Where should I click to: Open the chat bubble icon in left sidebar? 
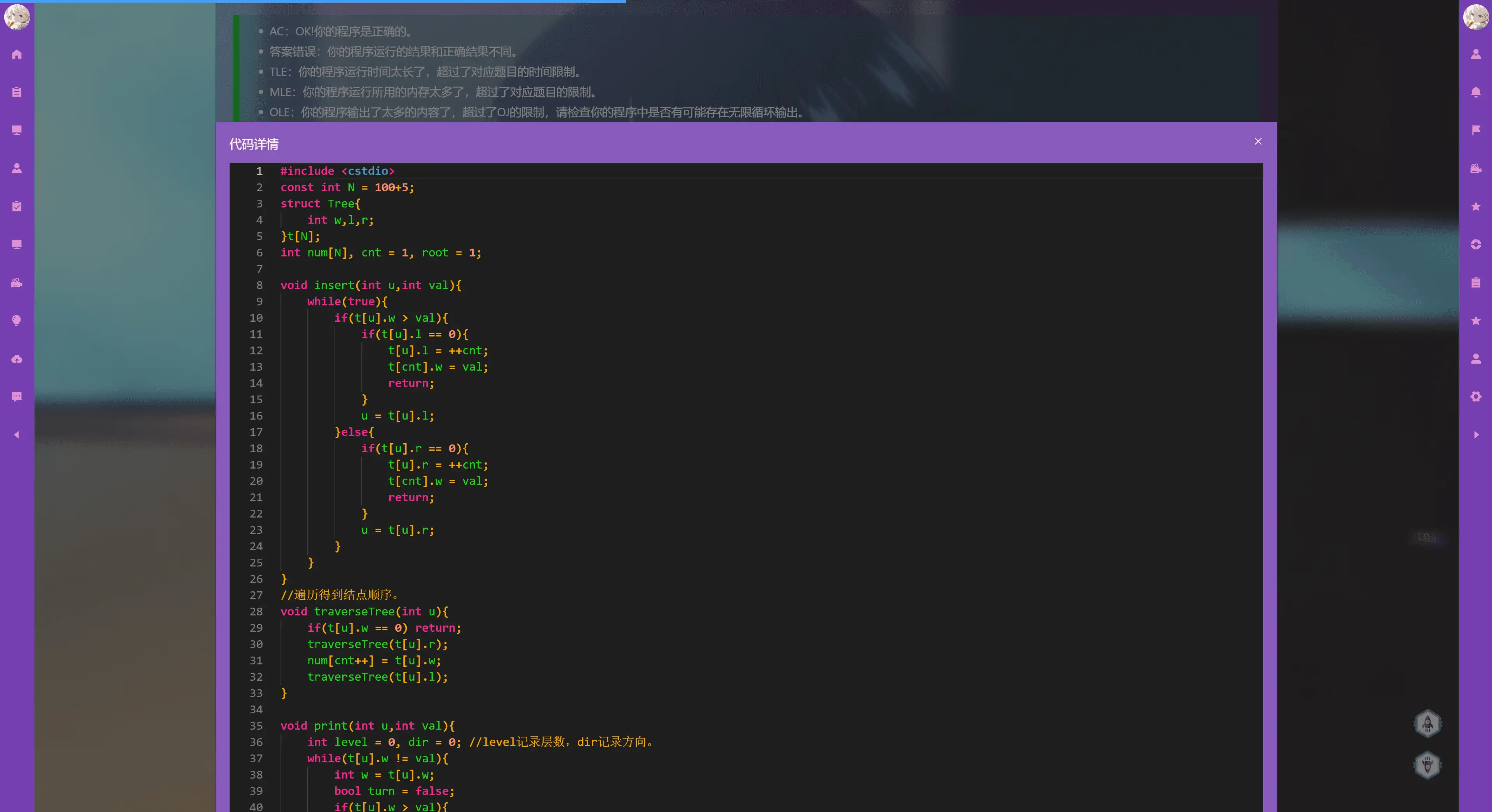click(17, 397)
